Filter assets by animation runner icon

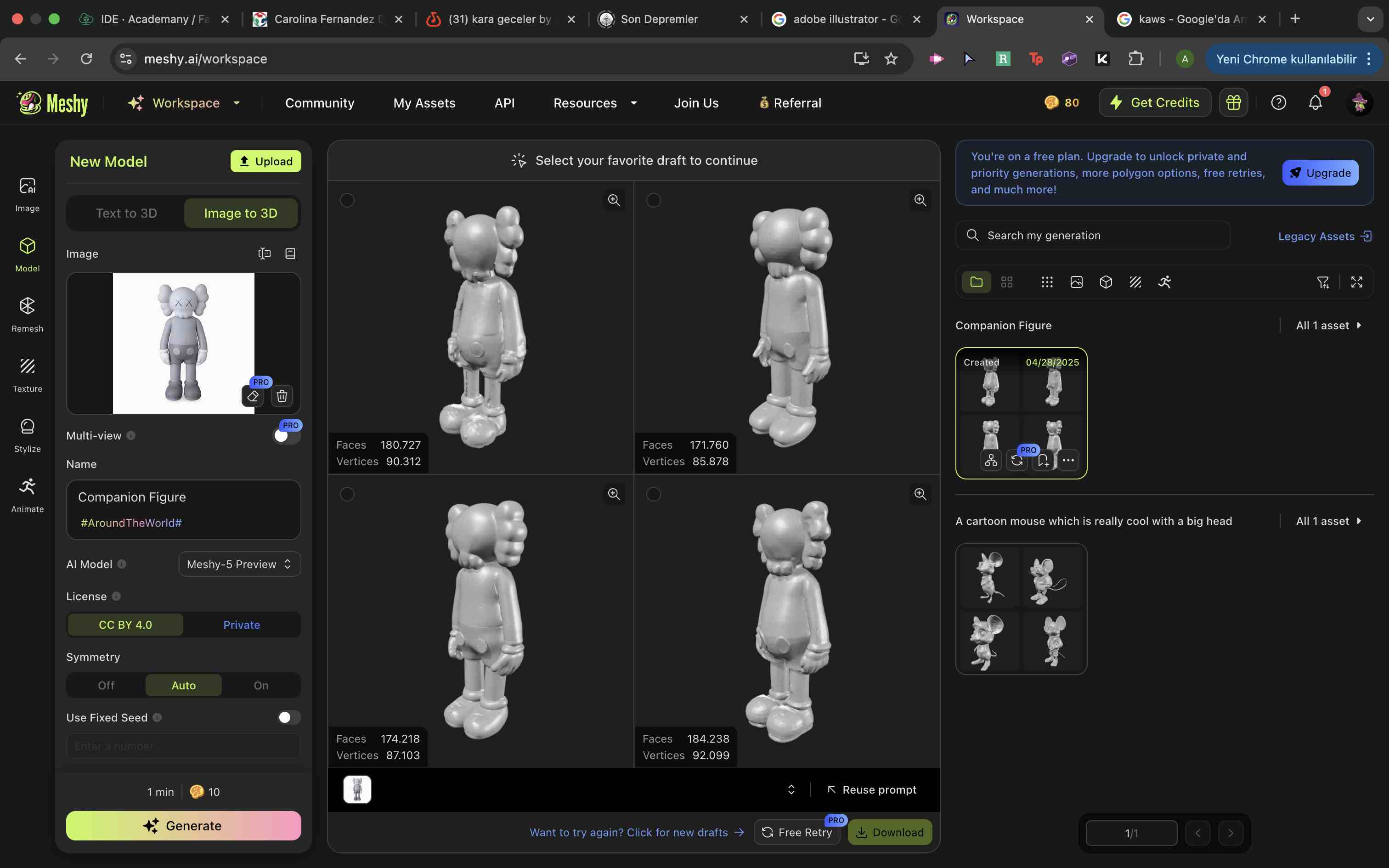tap(1164, 282)
